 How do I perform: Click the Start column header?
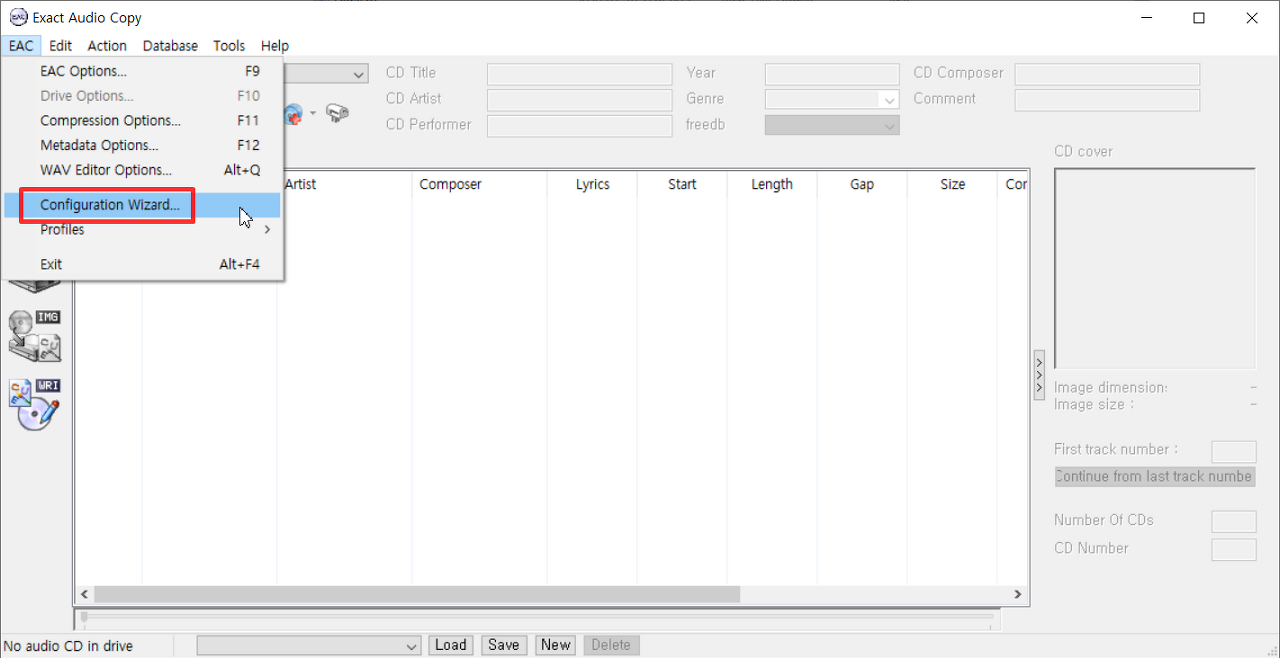[682, 184]
